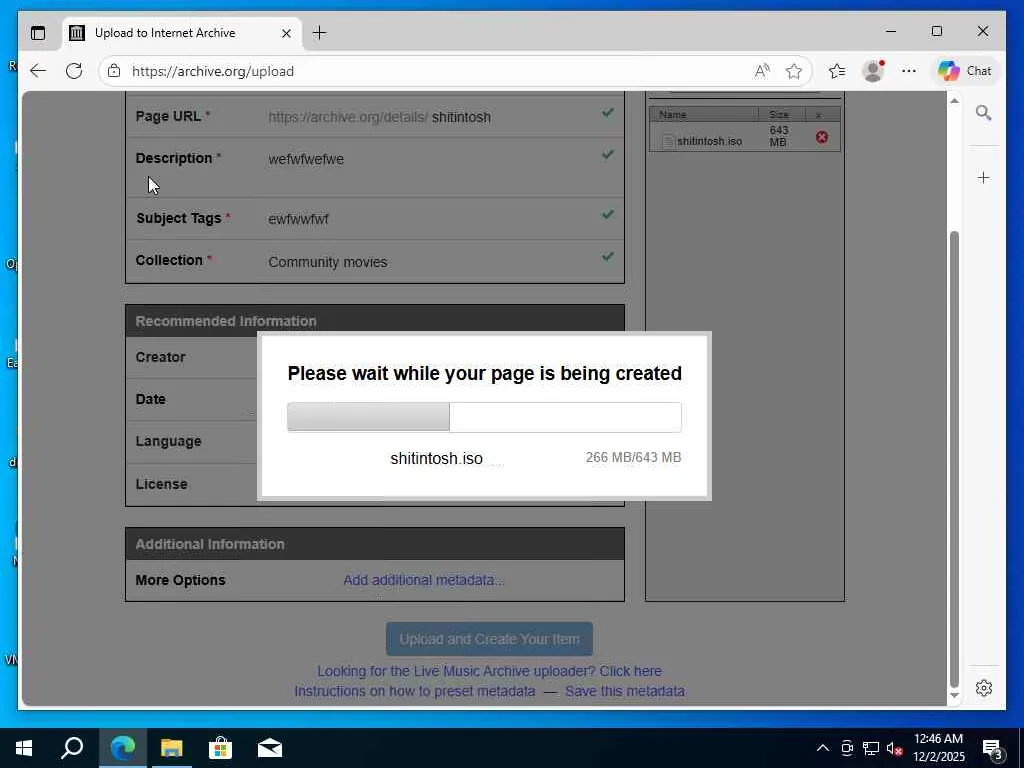Open the Mail app from the taskbar
1024x768 pixels.
[270, 748]
